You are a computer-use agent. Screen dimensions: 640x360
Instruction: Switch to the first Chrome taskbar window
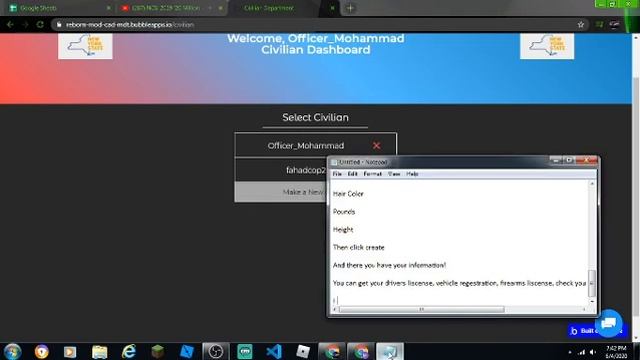tap(332, 351)
